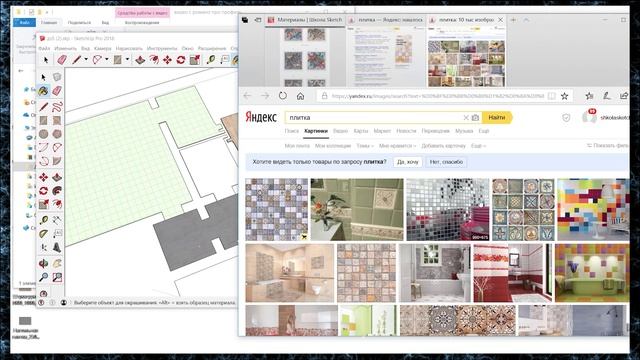Viewport: 640px width, 360px height.
Task: Open Ещё in the Yandex services row
Action: coord(484,131)
